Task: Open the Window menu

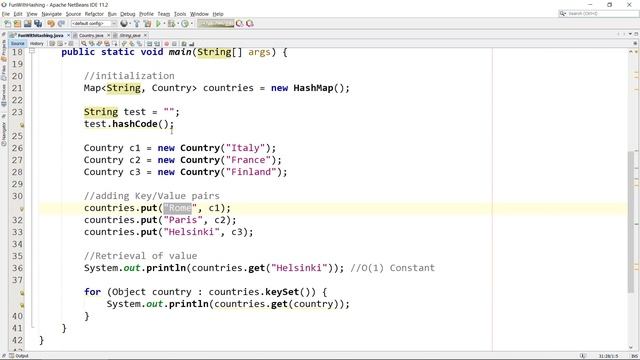Action: pos(199,14)
